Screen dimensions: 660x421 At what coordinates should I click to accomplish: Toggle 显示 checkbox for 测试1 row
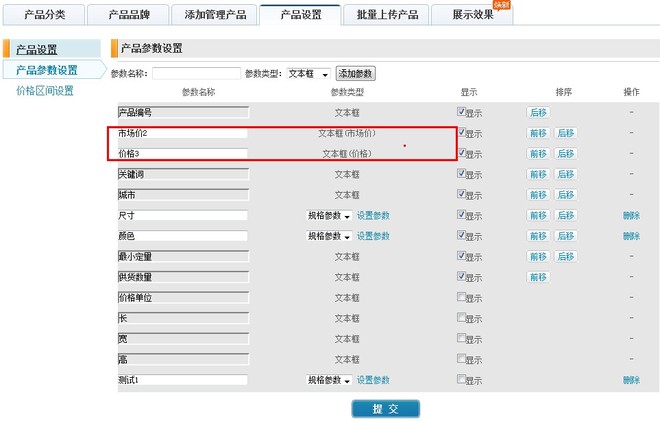point(461,379)
